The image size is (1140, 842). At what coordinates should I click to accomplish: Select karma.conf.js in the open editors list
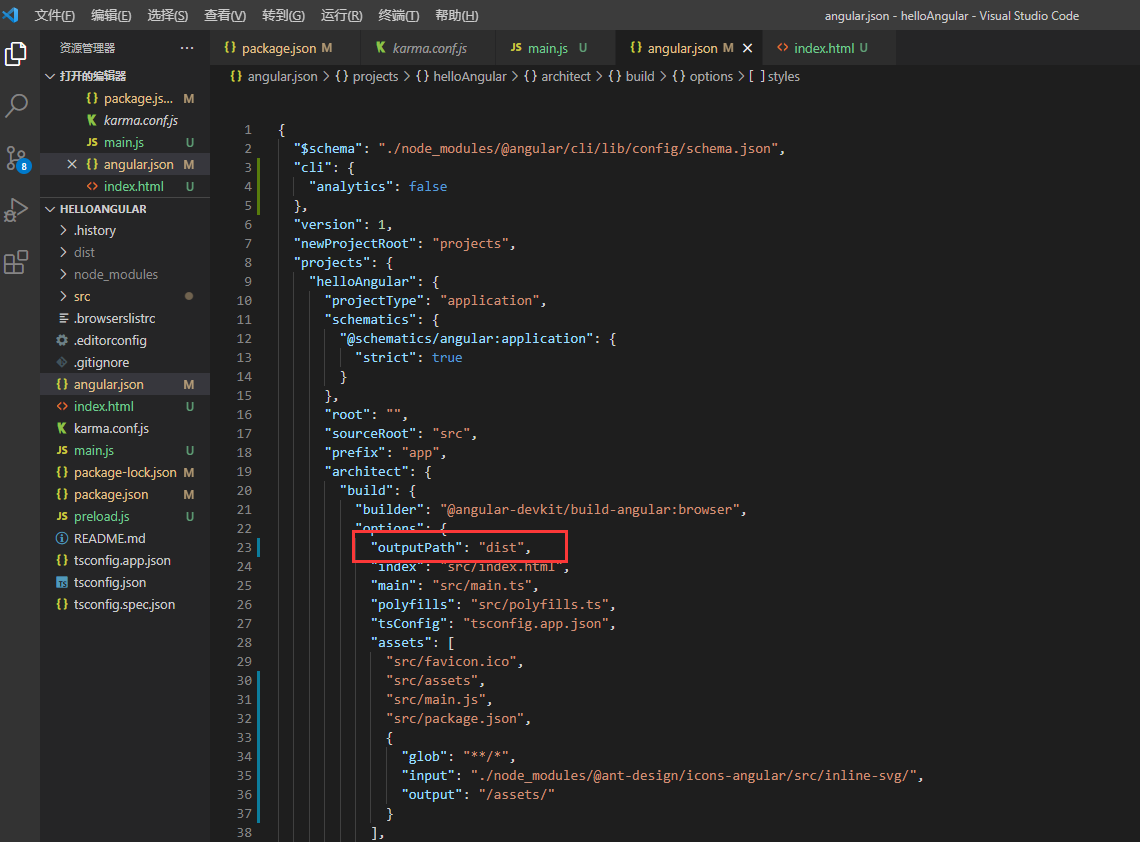click(125, 120)
